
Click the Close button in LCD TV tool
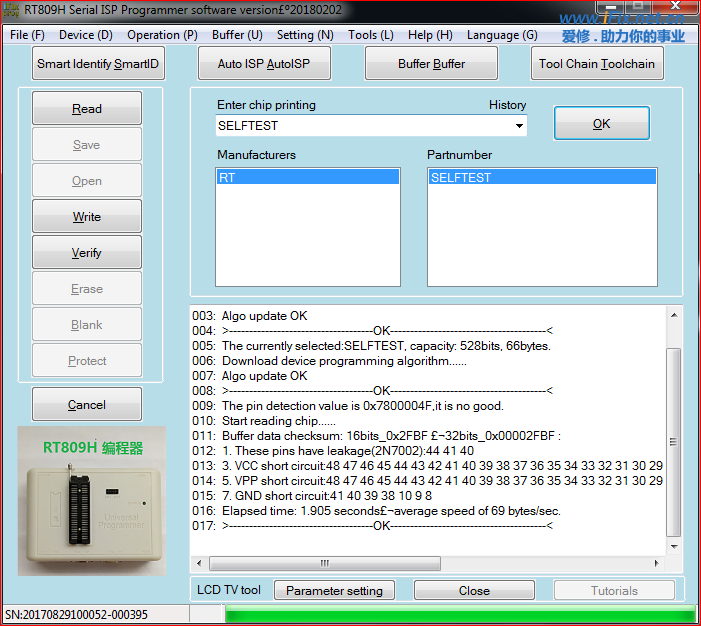click(x=474, y=591)
